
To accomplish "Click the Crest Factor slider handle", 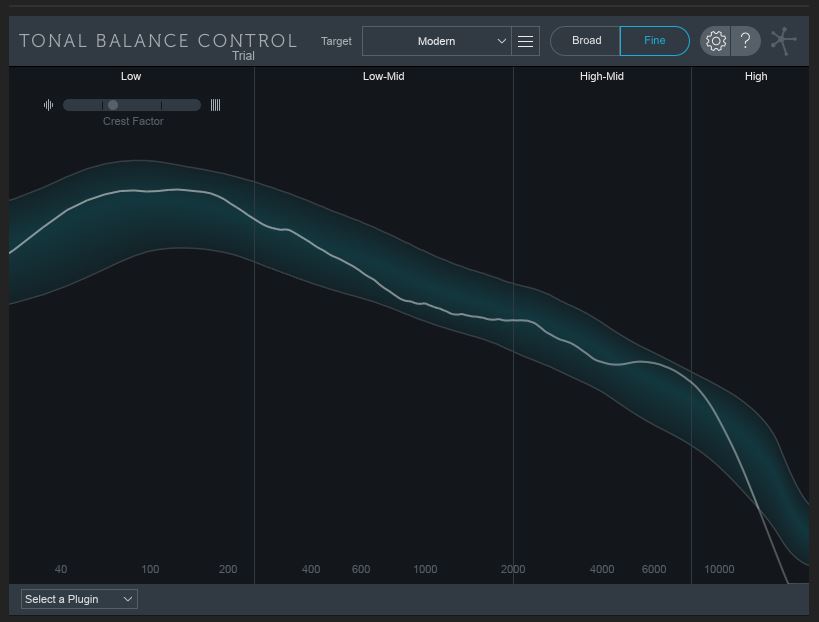I will click(x=113, y=105).
